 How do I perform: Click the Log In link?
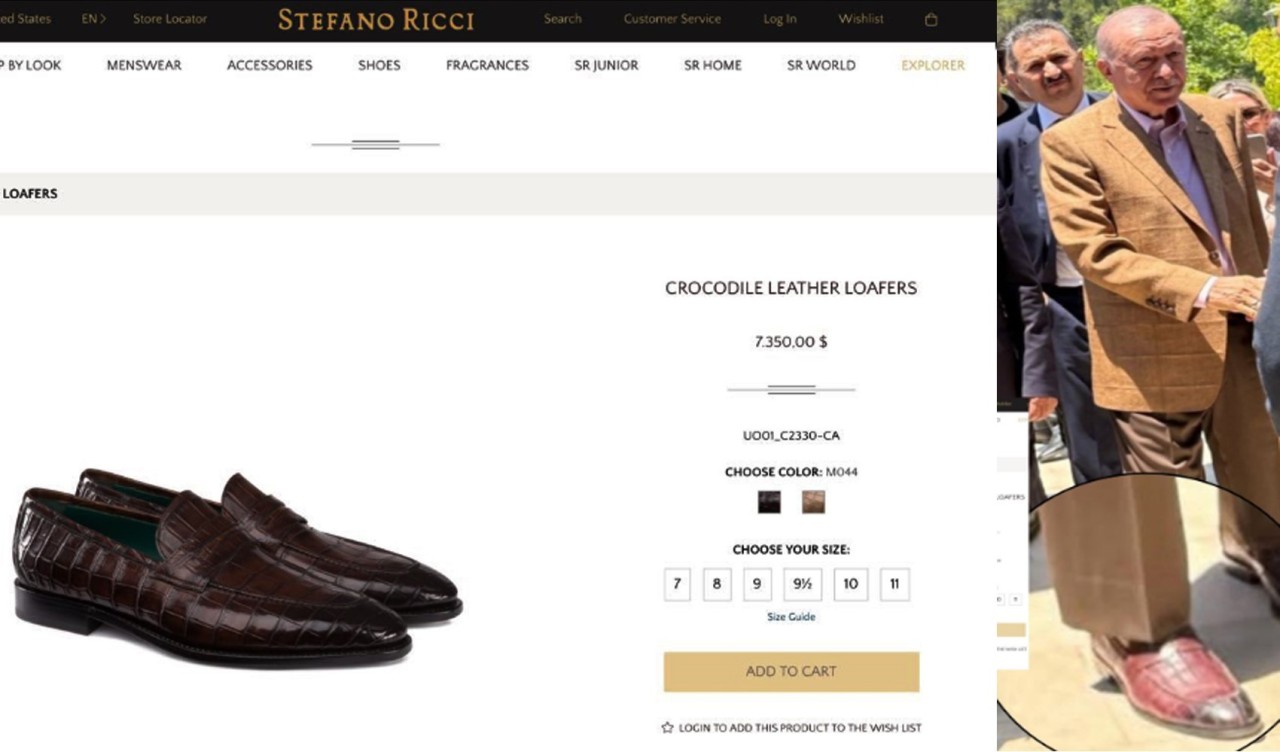click(780, 19)
